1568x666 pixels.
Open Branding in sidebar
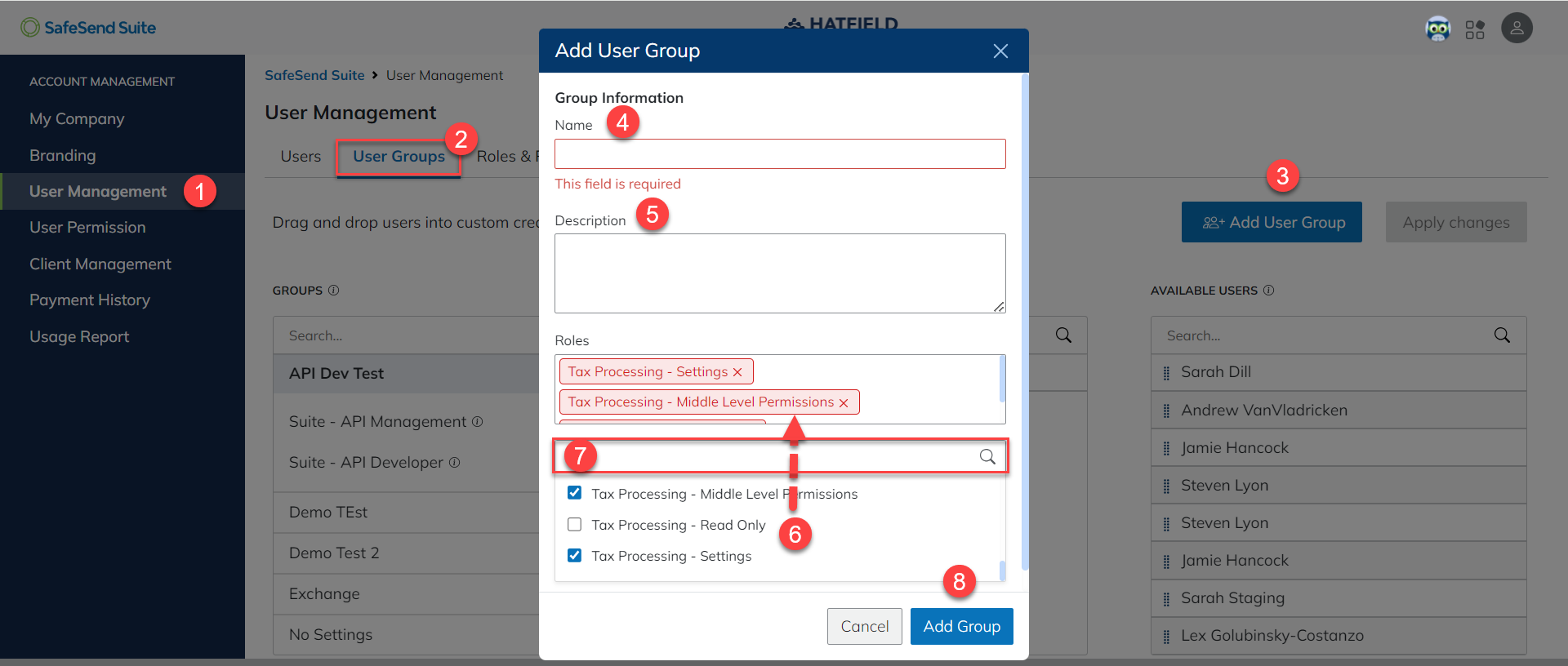coord(63,155)
